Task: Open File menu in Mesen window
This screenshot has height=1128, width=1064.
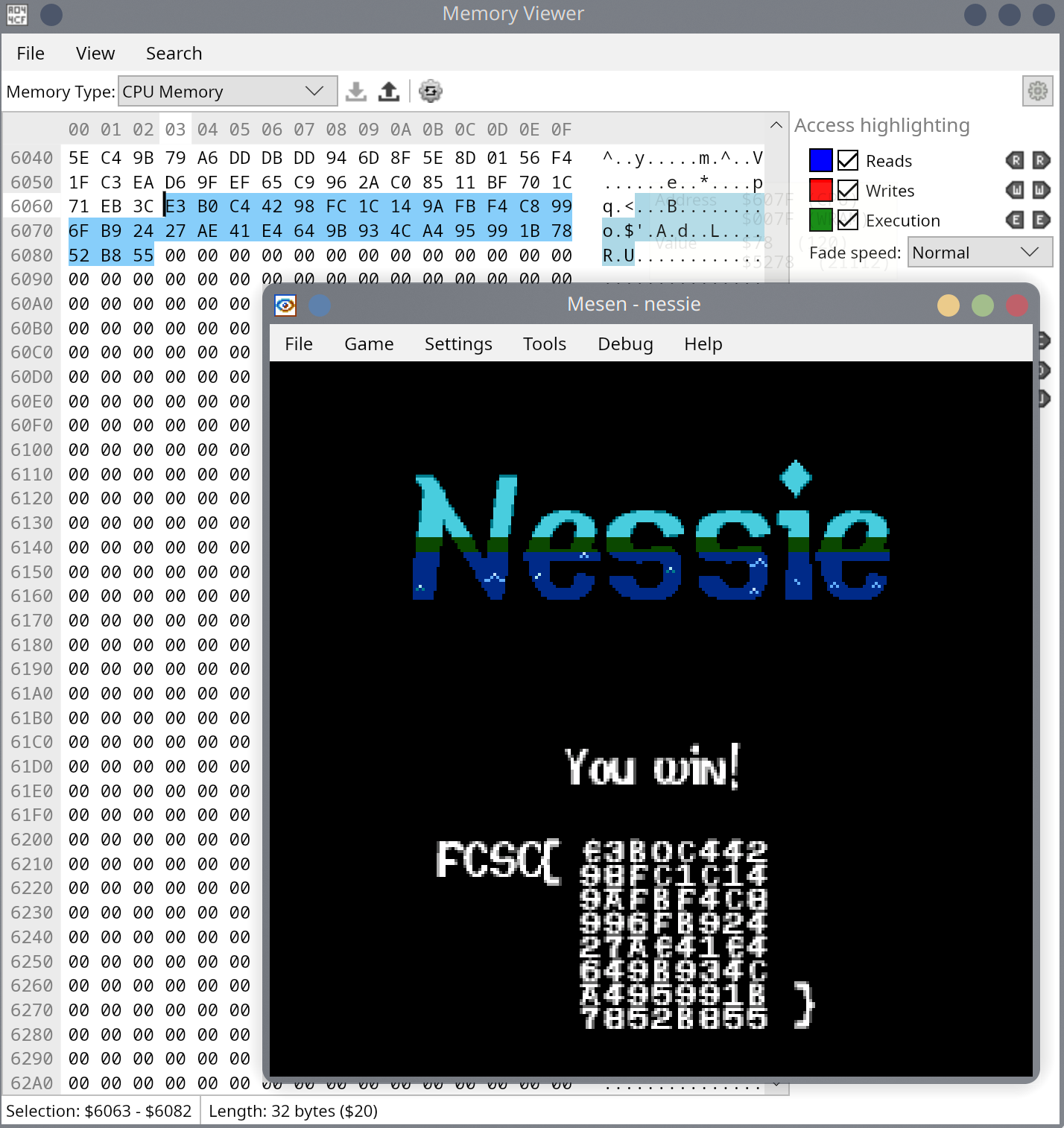Action: (x=299, y=343)
